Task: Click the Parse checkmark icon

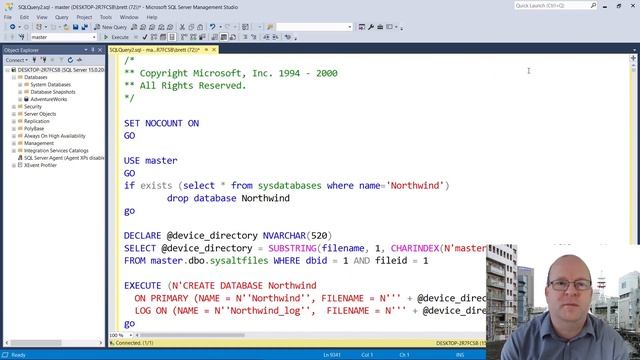Action: [144, 37]
